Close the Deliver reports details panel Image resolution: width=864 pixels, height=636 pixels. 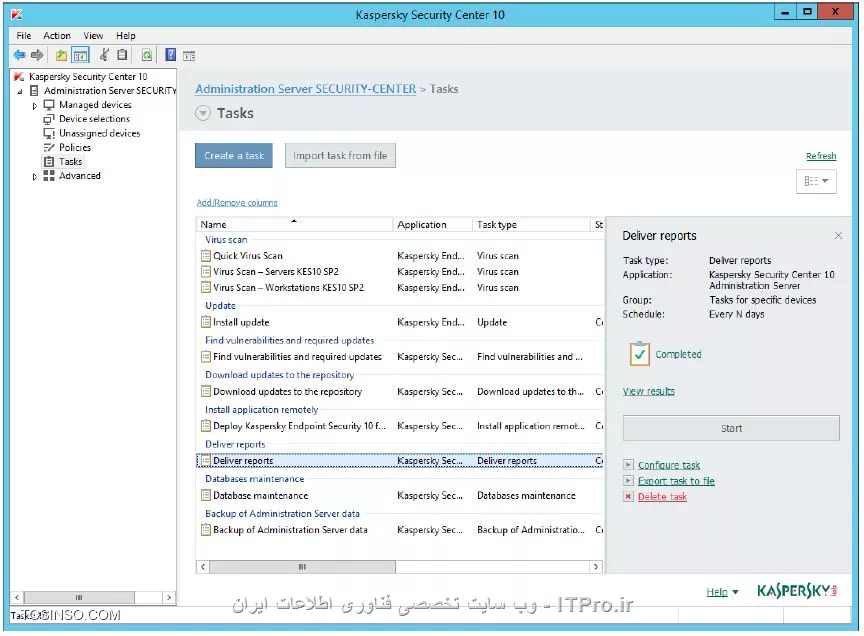click(838, 236)
